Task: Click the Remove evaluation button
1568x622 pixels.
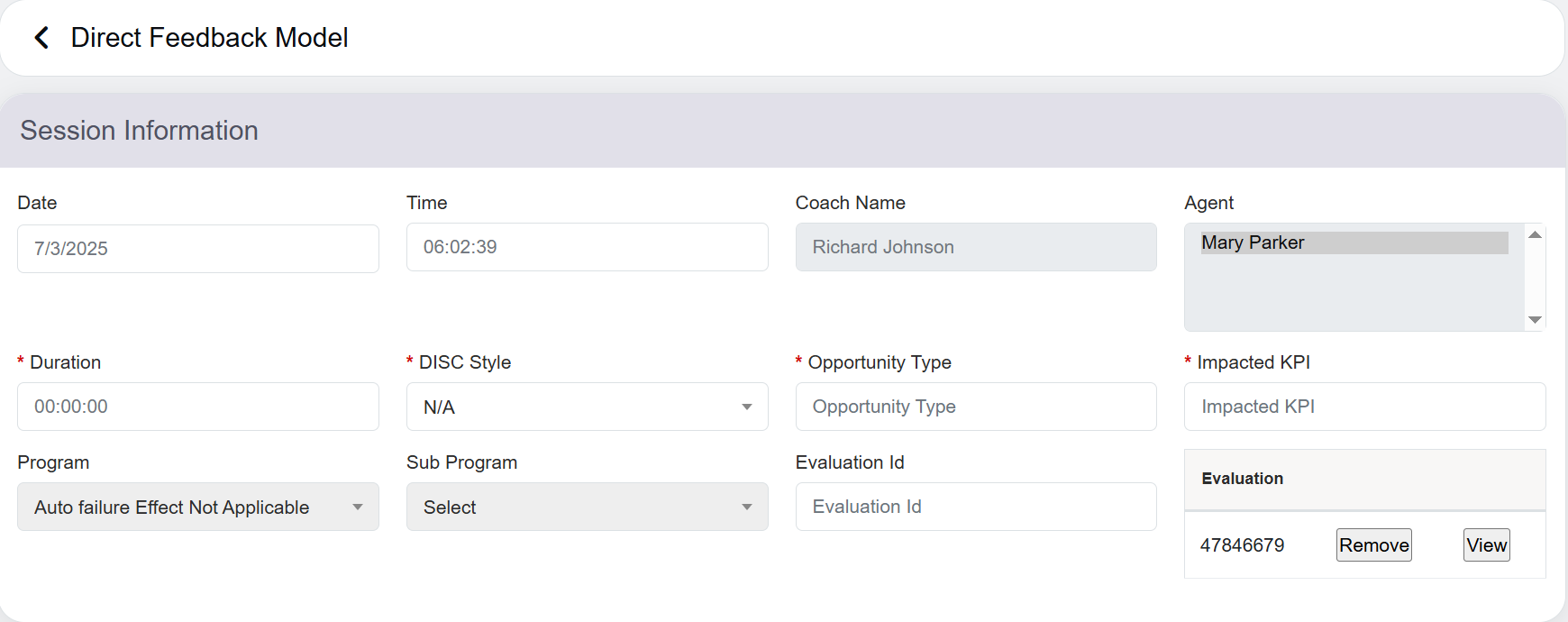Action: pos(1373,545)
